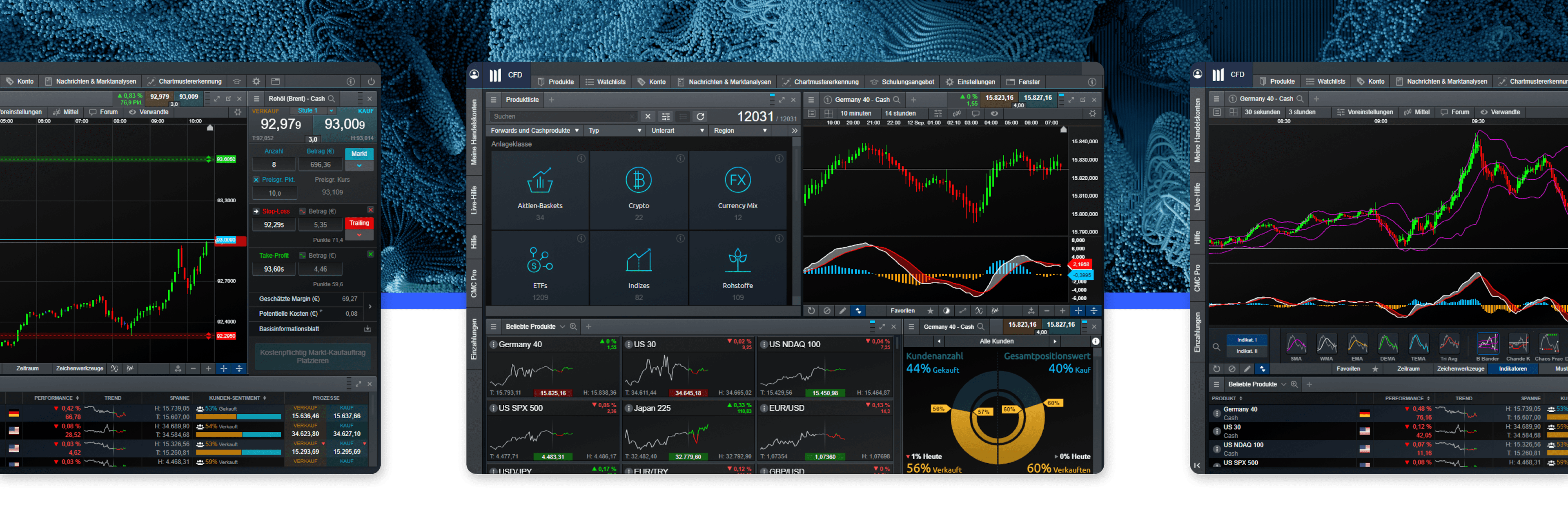Open the Region filter dropdown
Image resolution: width=1568 pixels, height=511 pixels.
pyautogui.click(x=739, y=130)
